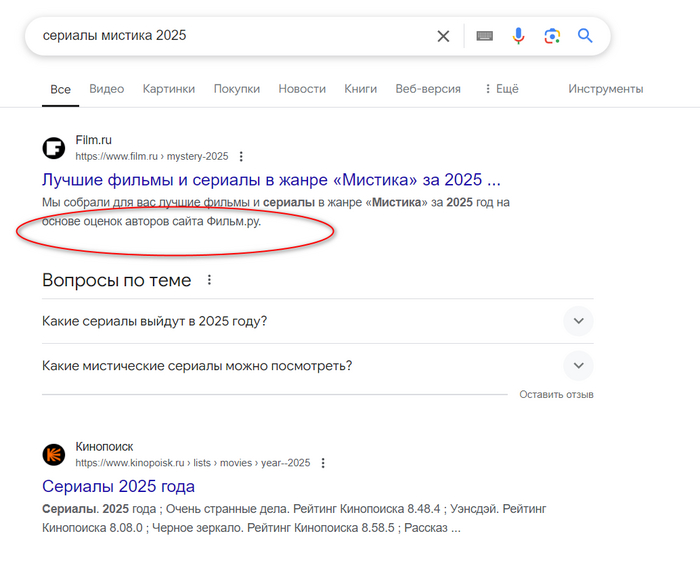Start voice search with the microphone icon
Viewport: 700px width, 561px height.
pyautogui.click(x=518, y=36)
